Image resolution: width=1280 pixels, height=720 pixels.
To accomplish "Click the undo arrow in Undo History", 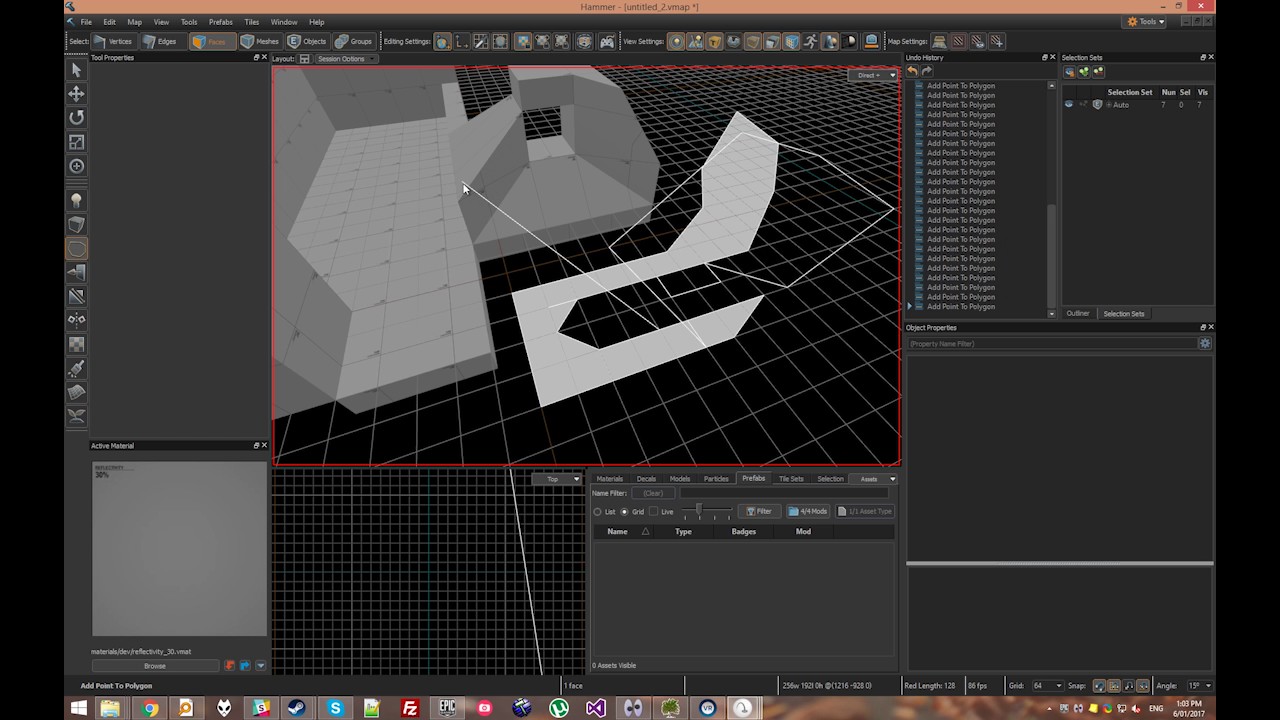I will pyautogui.click(x=913, y=72).
